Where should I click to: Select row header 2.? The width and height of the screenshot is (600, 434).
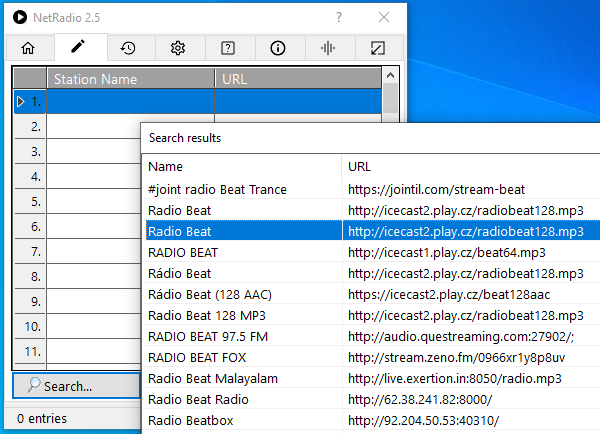tap(30, 126)
